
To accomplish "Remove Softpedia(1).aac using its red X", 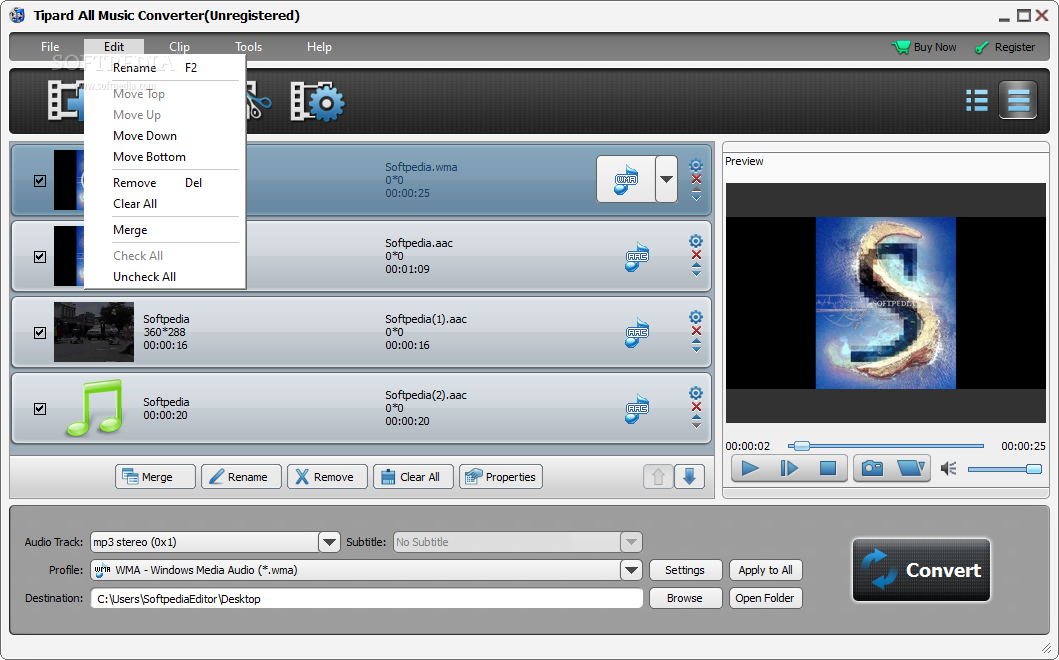I will click(696, 330).
